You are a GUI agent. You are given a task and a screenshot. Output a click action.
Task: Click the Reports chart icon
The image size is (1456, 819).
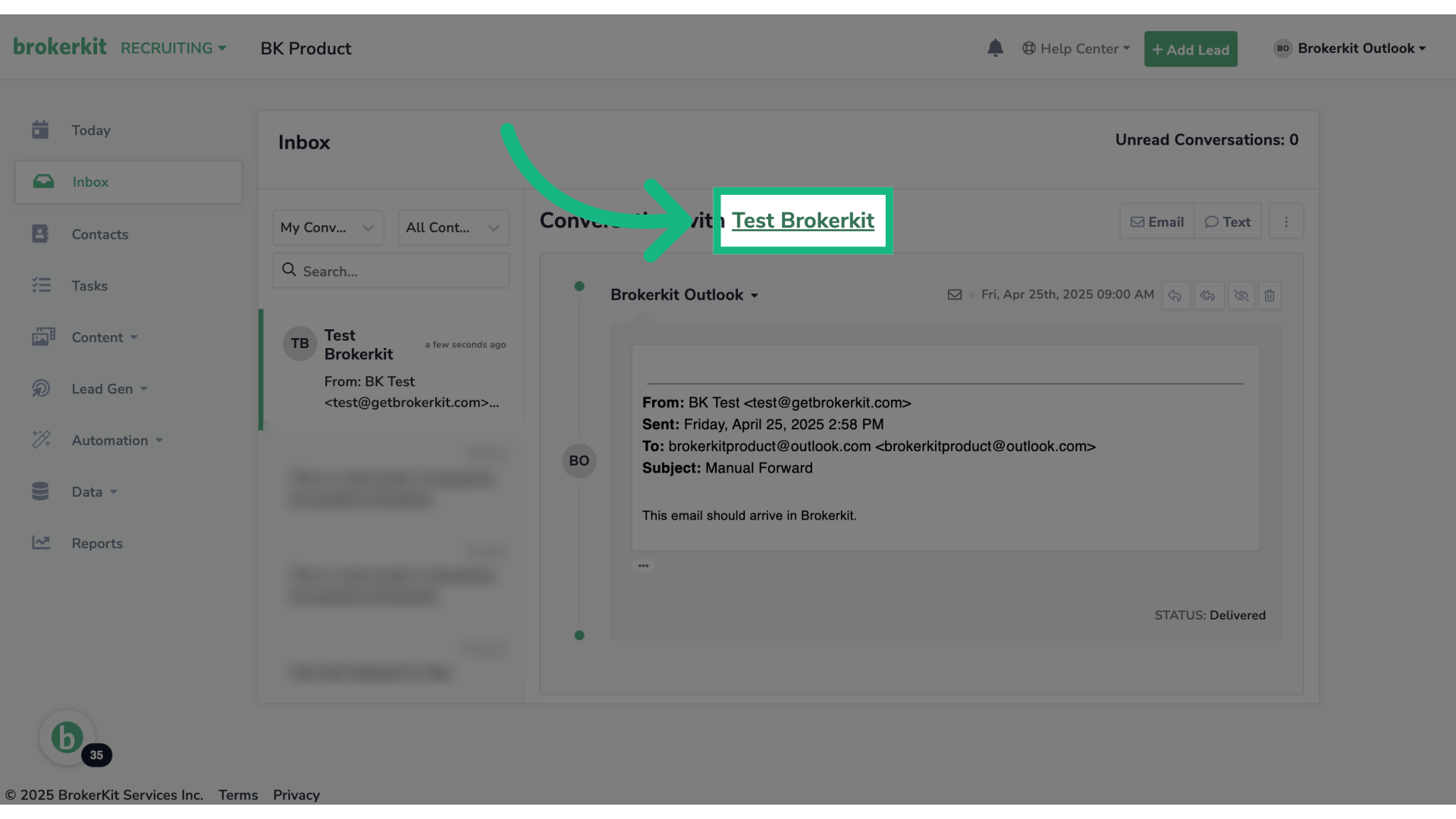(x=41, y=543)
